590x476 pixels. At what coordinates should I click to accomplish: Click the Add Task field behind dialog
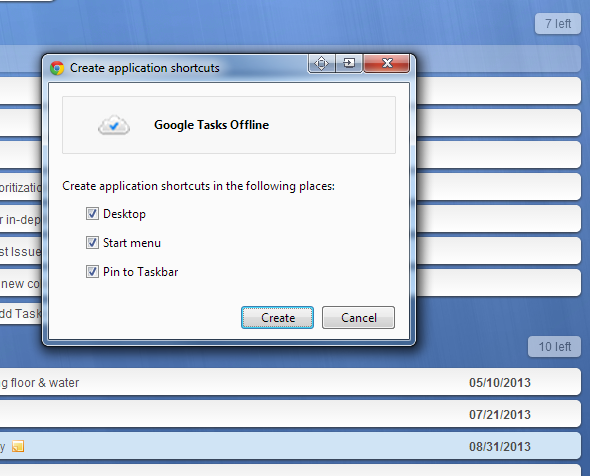click(21, 313)
